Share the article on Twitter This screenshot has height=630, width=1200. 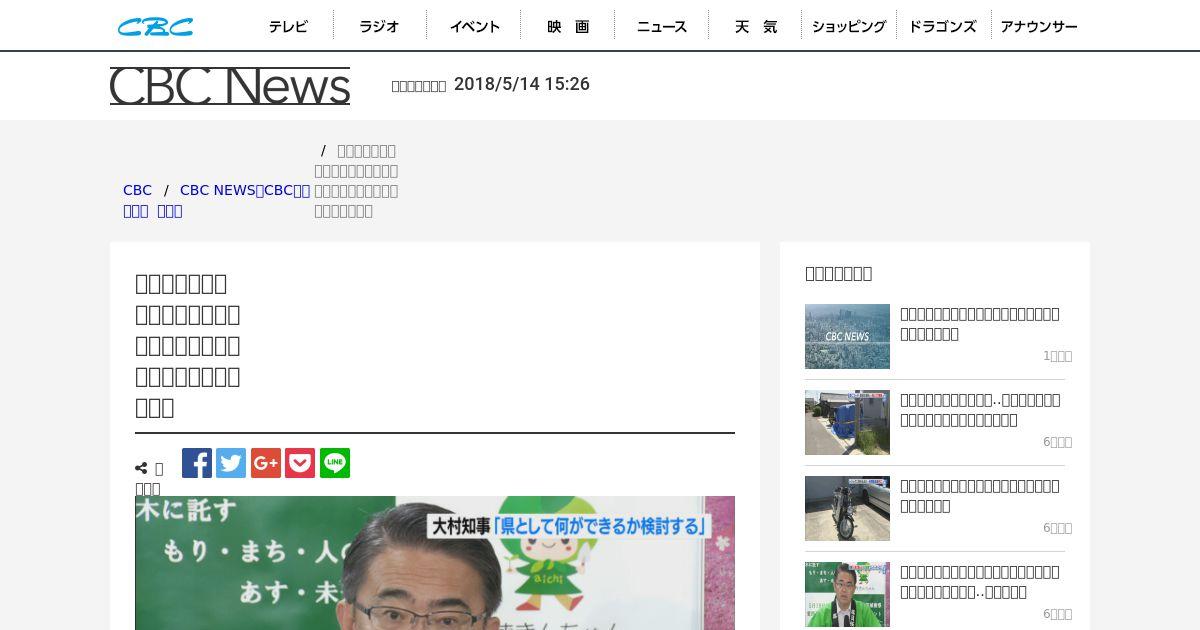[x=231, y=463]
